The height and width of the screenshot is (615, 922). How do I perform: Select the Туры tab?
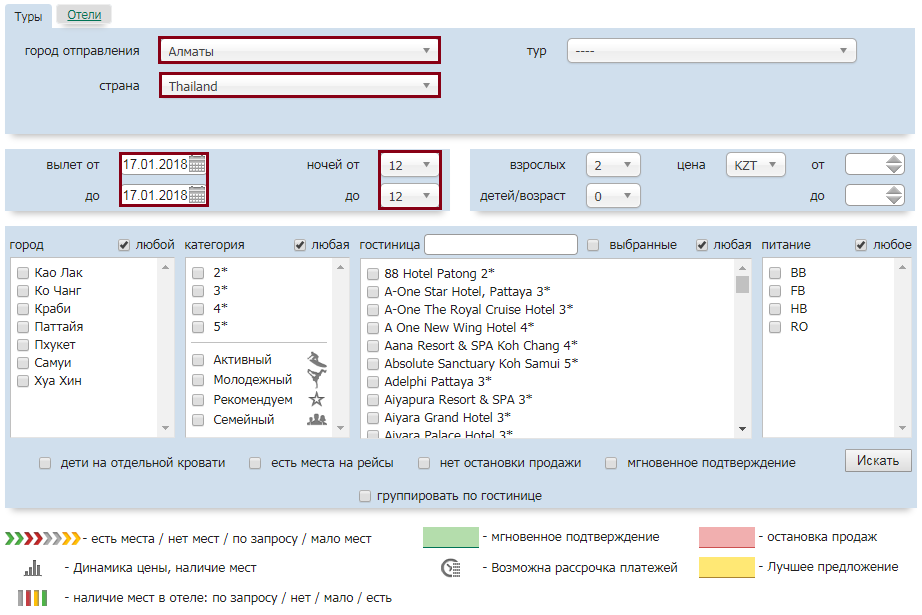click(27, 15)
